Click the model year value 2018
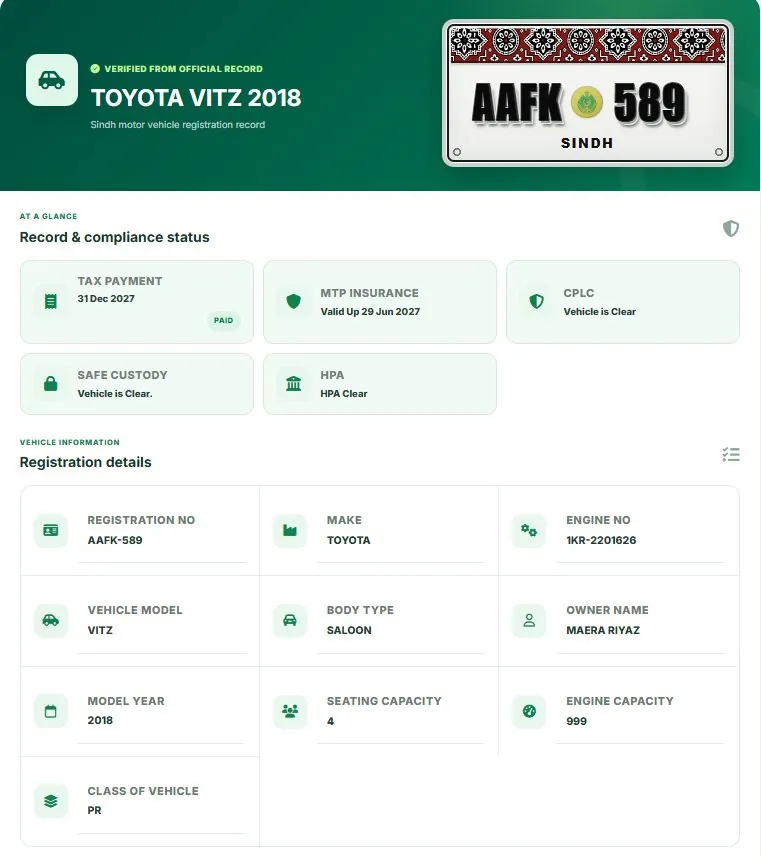This screenshot has height=856, width=761. tap(100, 721)
